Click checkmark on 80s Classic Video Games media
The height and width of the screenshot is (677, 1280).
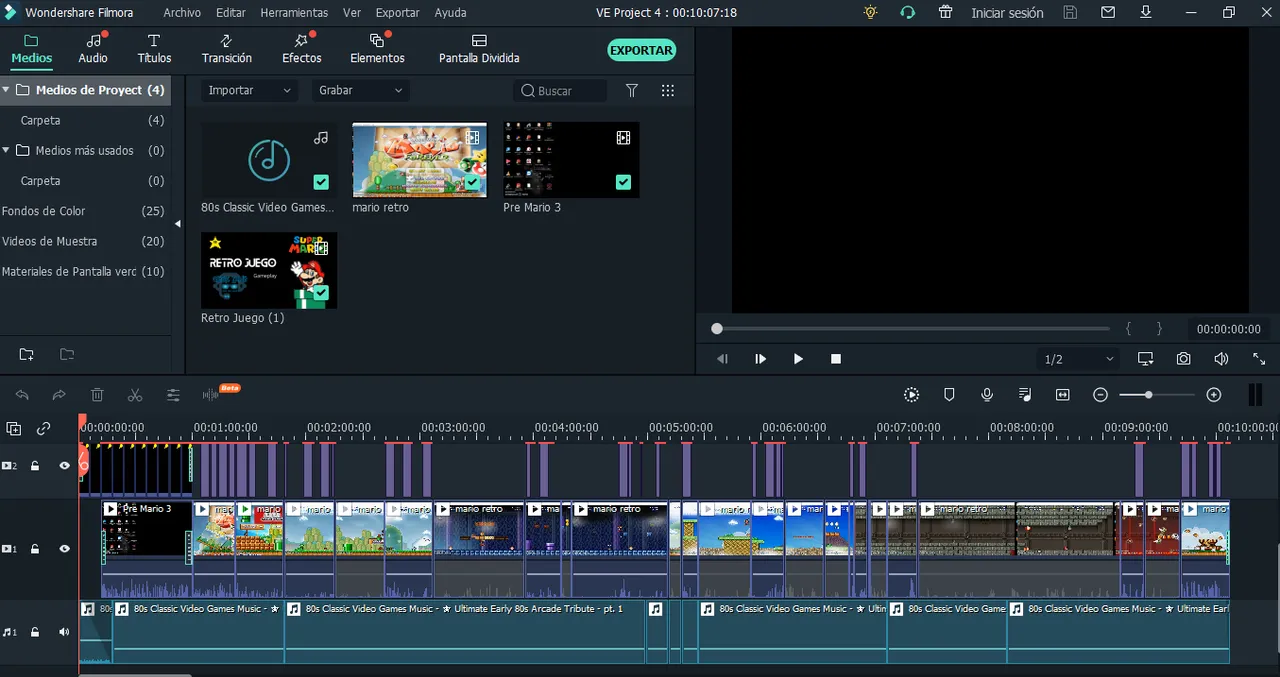[321, 182]
